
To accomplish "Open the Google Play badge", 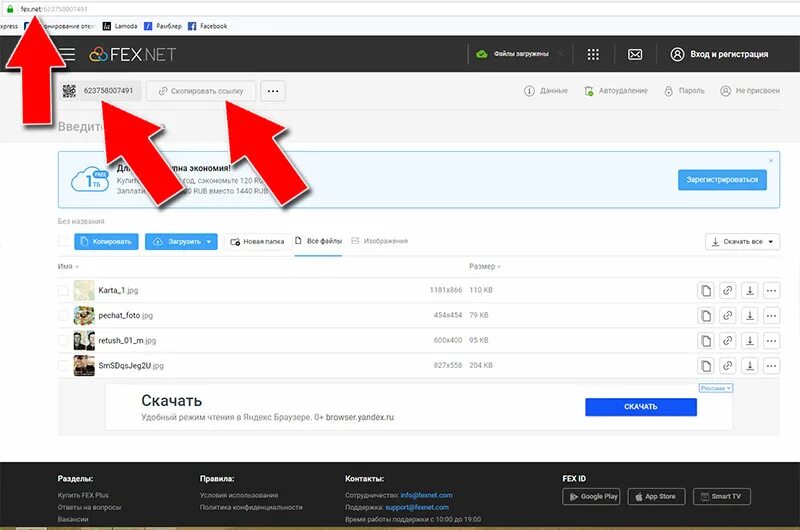I will pos(591,496).
